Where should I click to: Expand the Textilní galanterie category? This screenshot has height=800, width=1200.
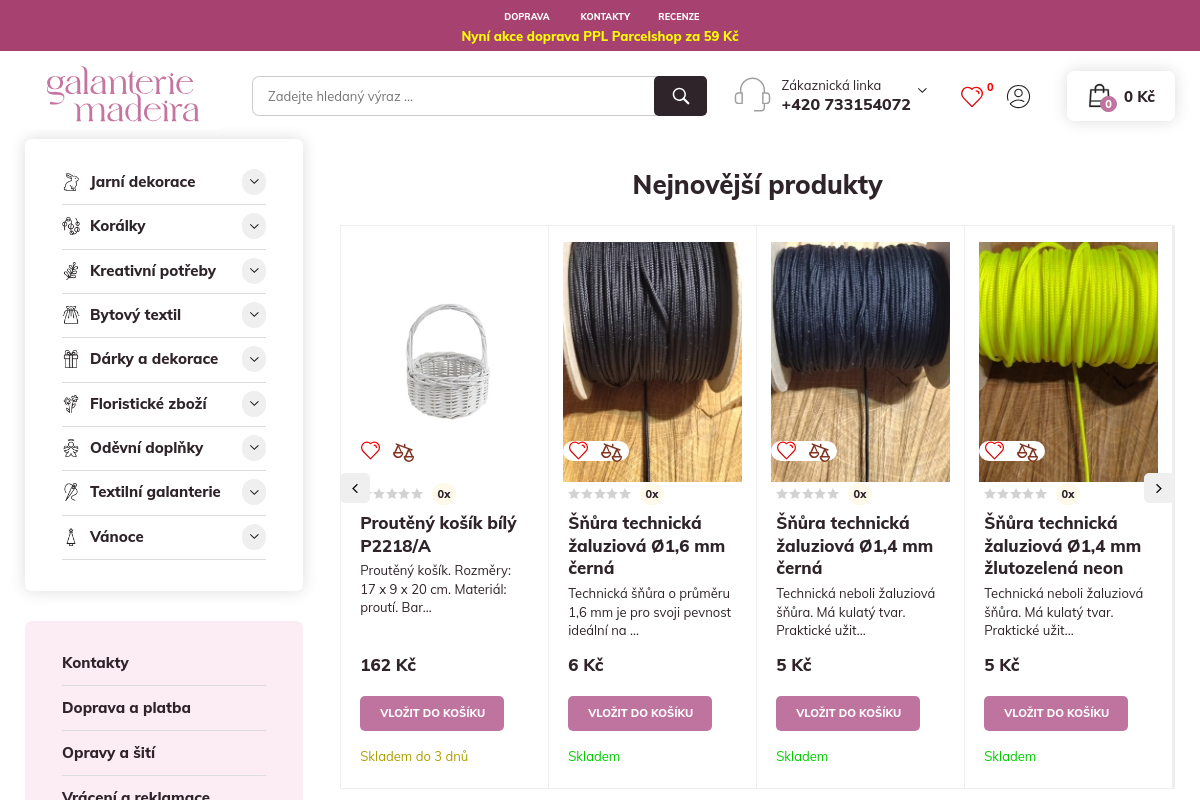(254, 492)
